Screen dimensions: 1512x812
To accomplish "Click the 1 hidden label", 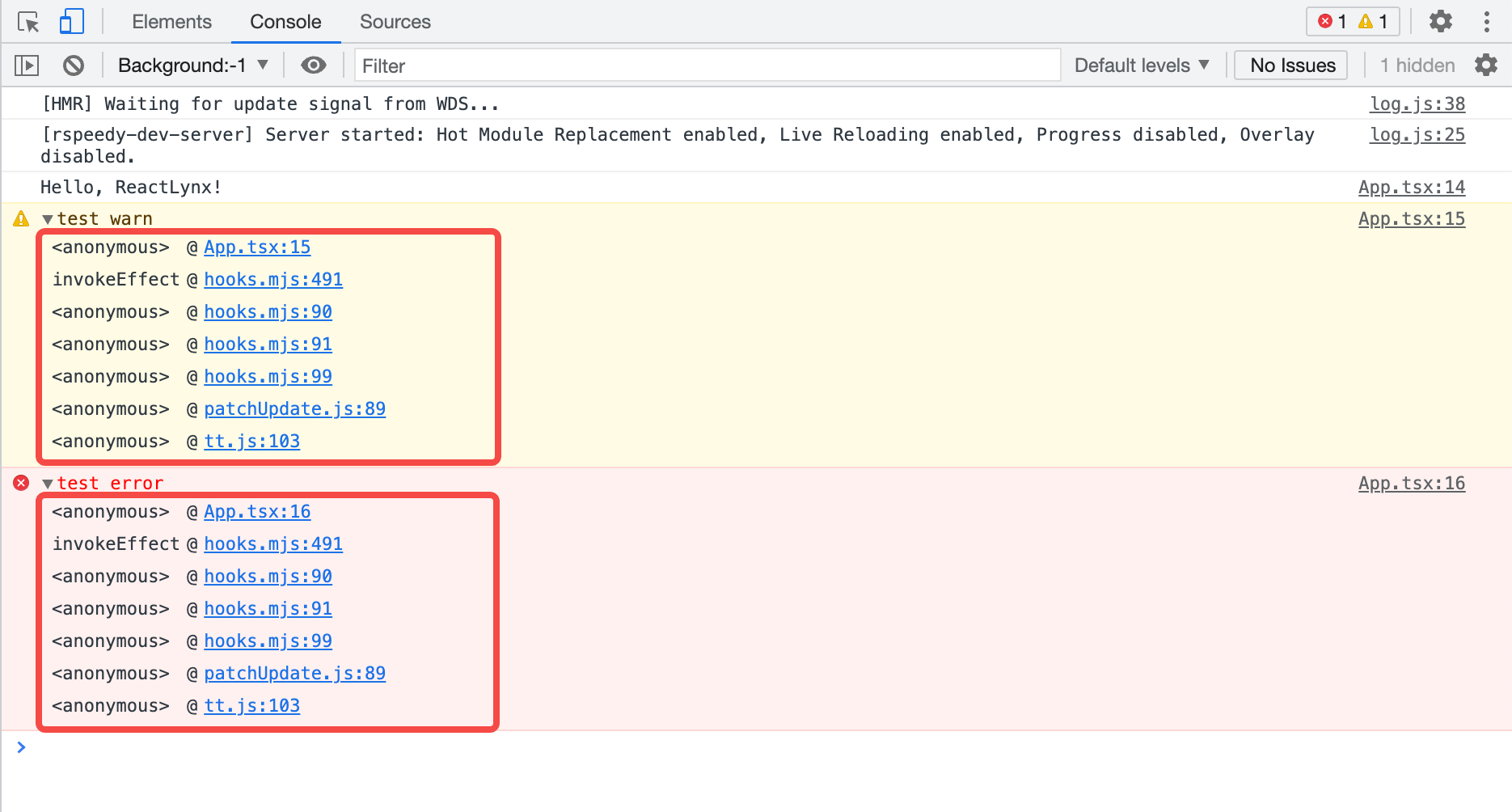I will [1417, 66].
